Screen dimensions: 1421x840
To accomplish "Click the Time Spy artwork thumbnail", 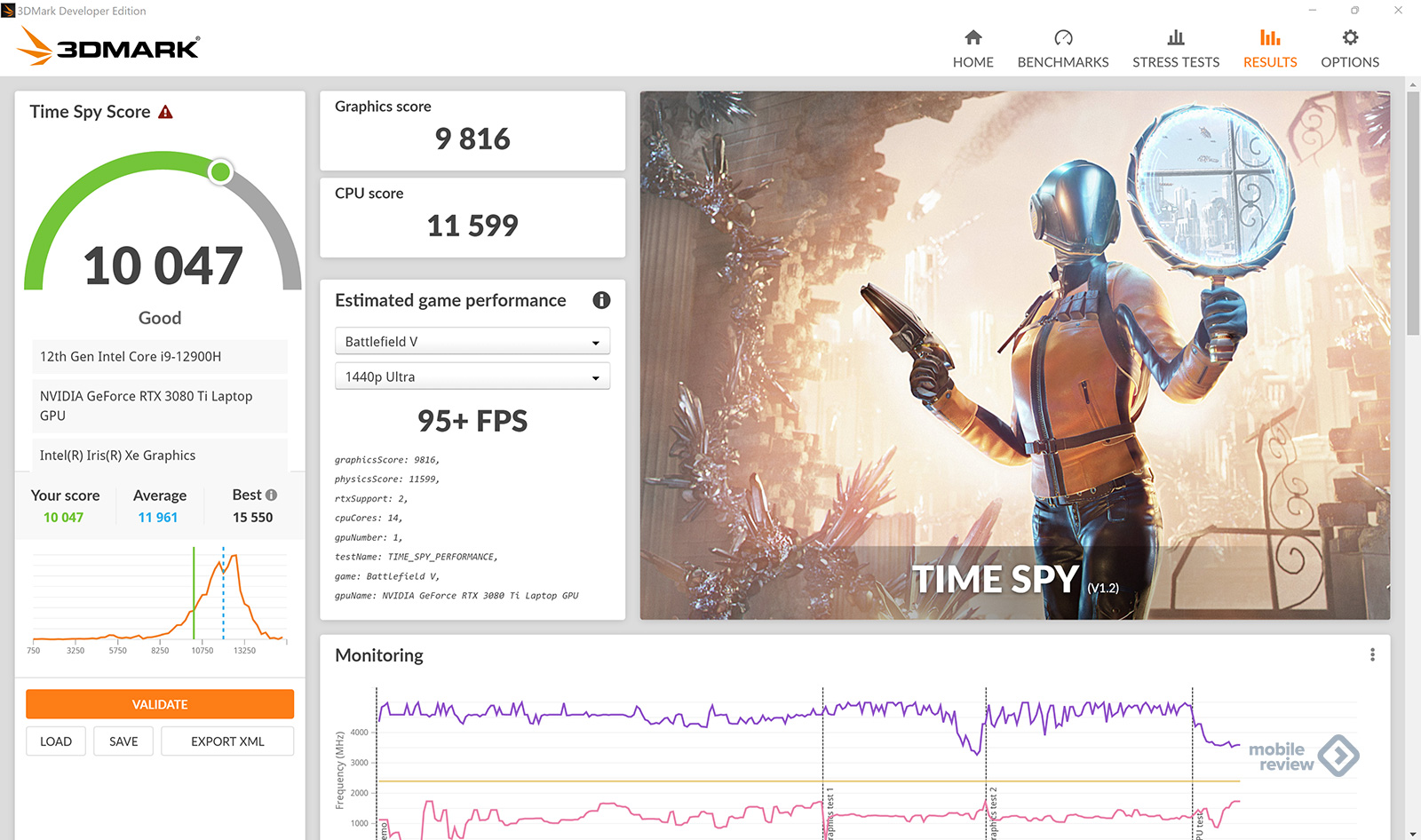I will pos(1015,355).
